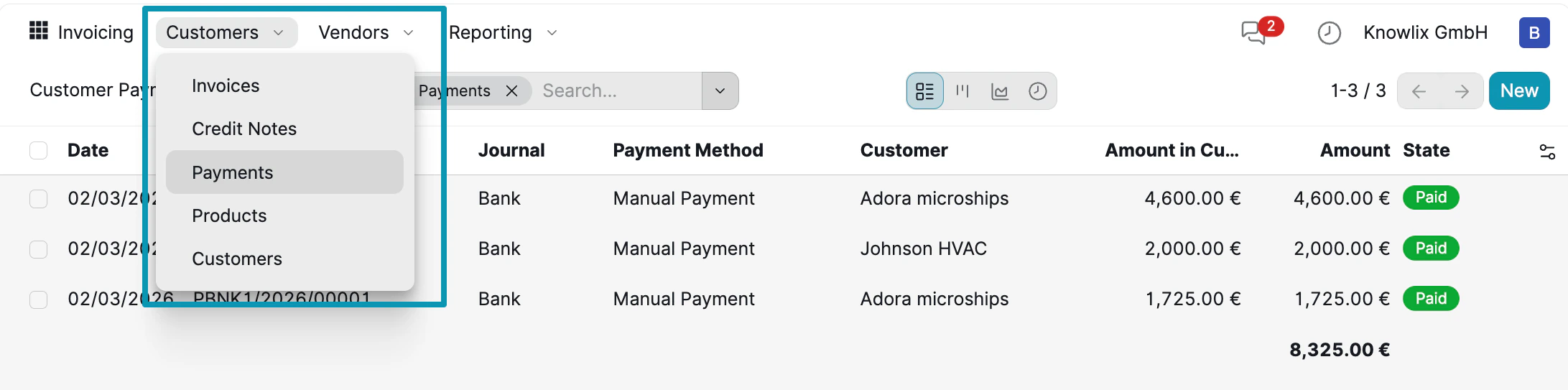The image size is (1568, 390).
Task: Go to next page arrow
Action: coord(1462,91)
